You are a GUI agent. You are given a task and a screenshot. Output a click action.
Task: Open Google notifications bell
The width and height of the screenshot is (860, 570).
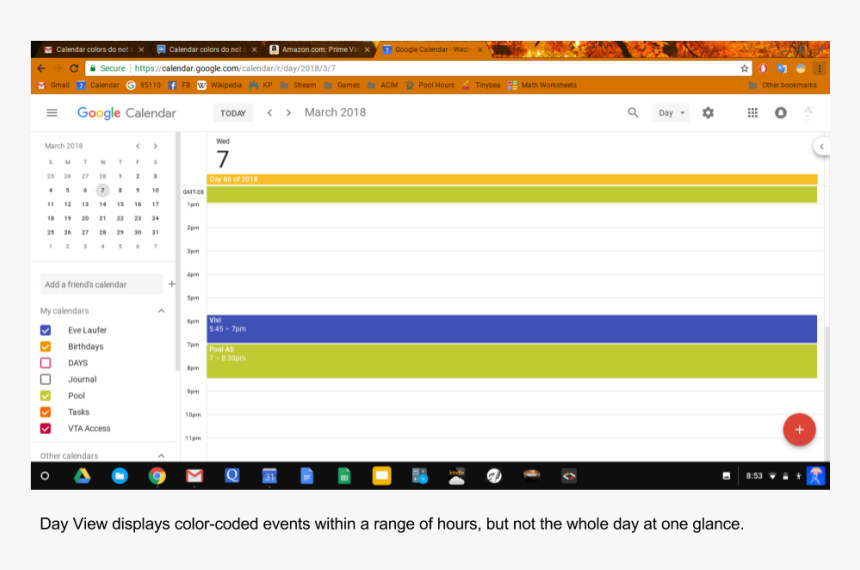(780, 112)
